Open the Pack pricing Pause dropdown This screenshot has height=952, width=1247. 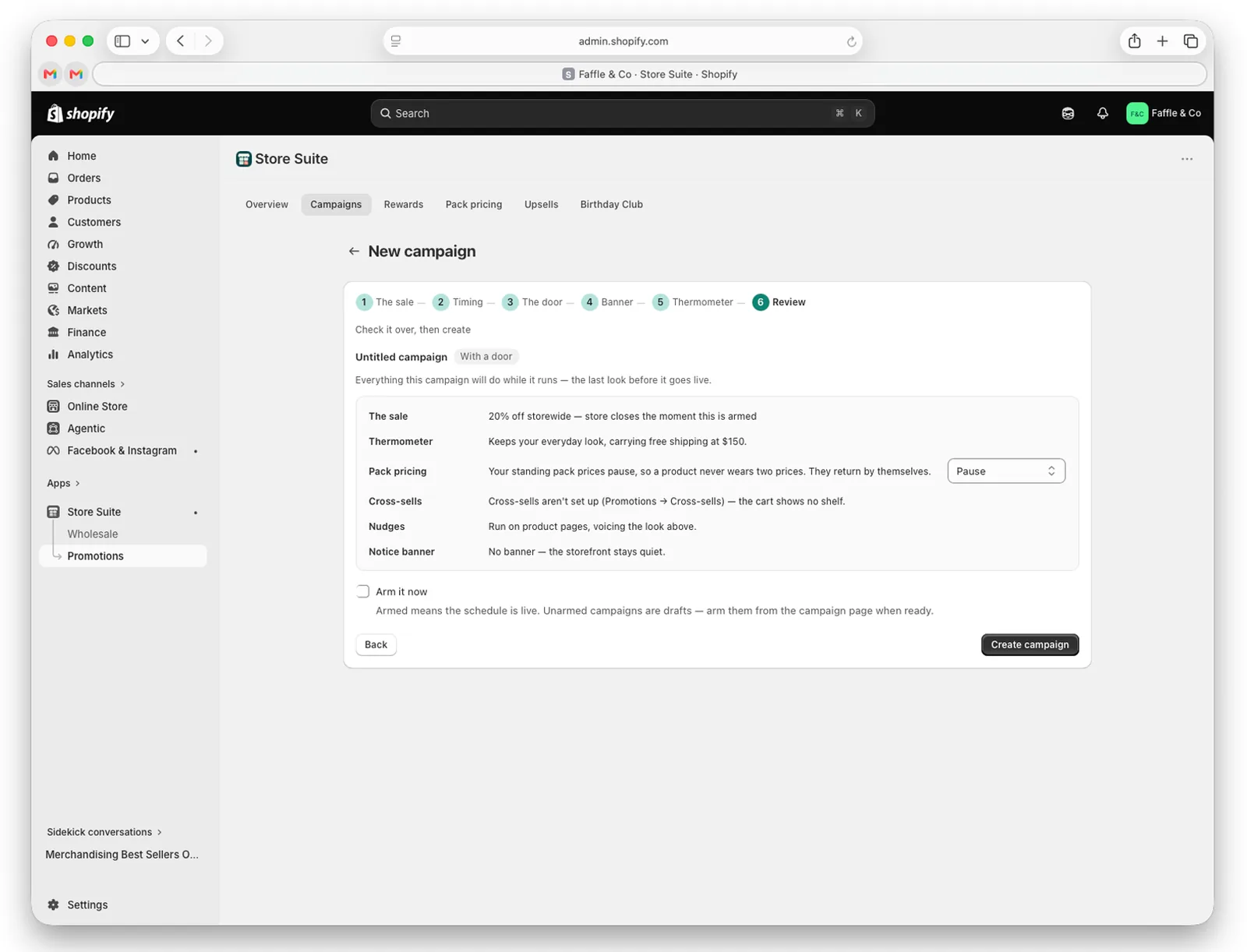(x=1006, y=471)
